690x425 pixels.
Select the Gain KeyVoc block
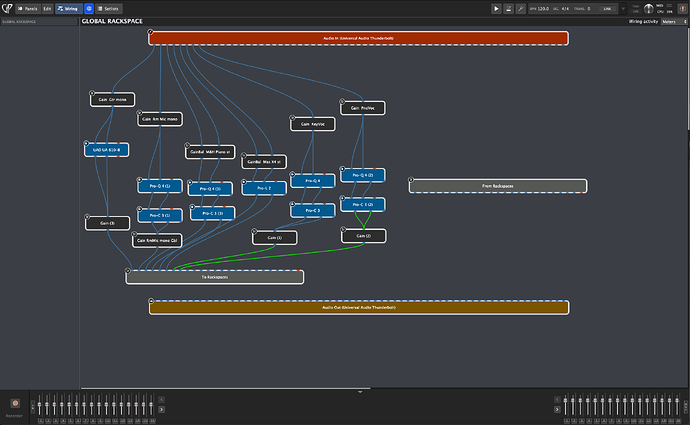[312, 124]
